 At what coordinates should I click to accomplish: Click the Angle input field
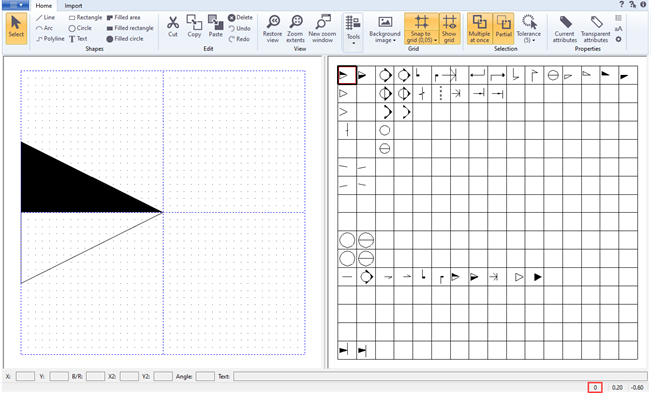click(x=205, y=376)
